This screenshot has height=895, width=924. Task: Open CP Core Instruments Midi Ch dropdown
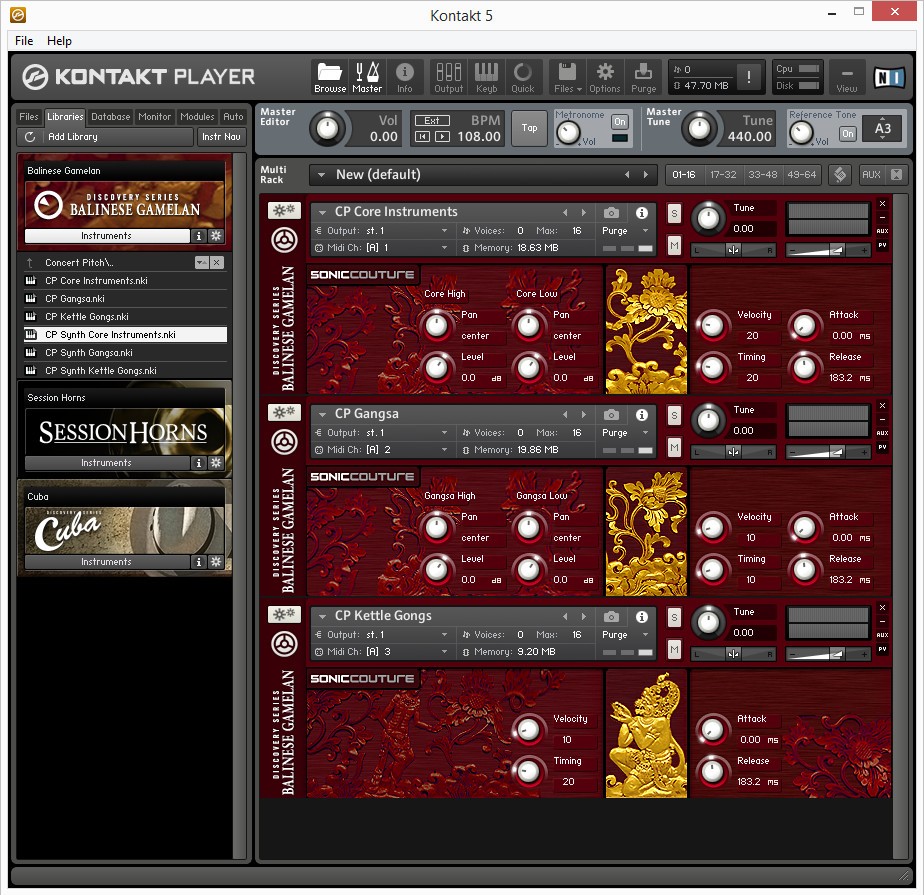444,248
